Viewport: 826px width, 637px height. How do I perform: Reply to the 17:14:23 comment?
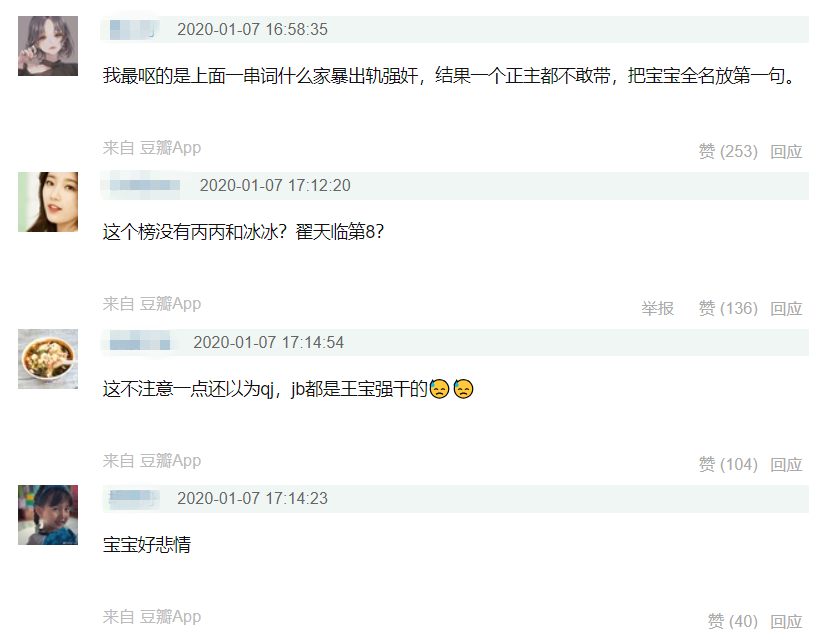(x=786, y=621)
